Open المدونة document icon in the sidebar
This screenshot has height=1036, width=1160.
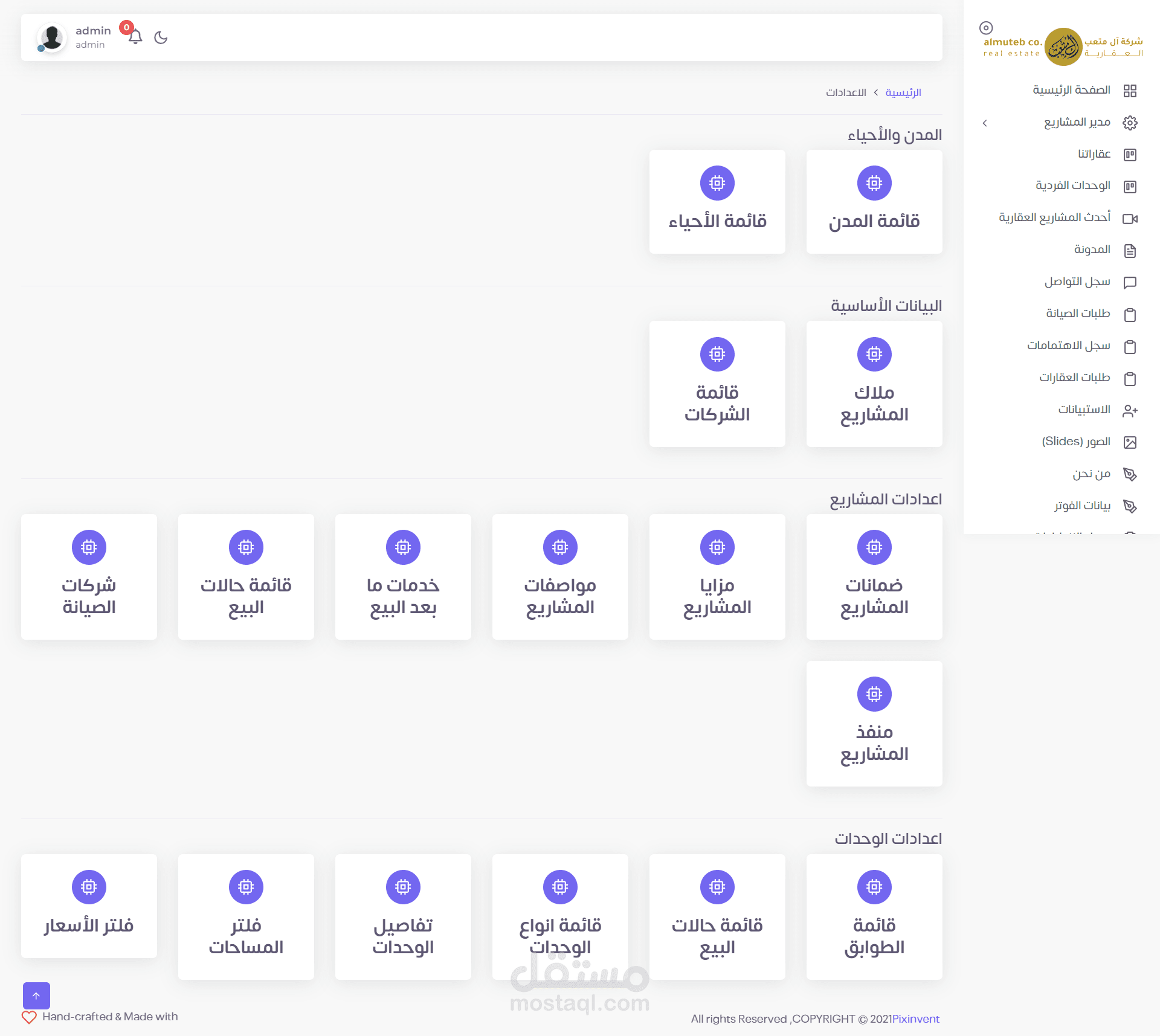[1130, 251]
